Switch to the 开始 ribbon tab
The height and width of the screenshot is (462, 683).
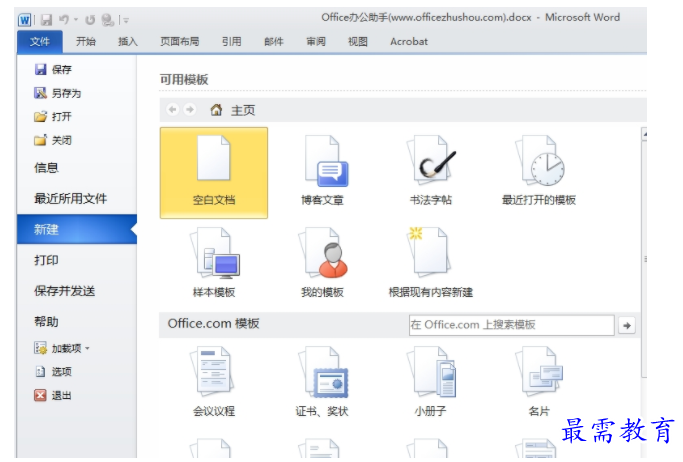click(85, 42)
